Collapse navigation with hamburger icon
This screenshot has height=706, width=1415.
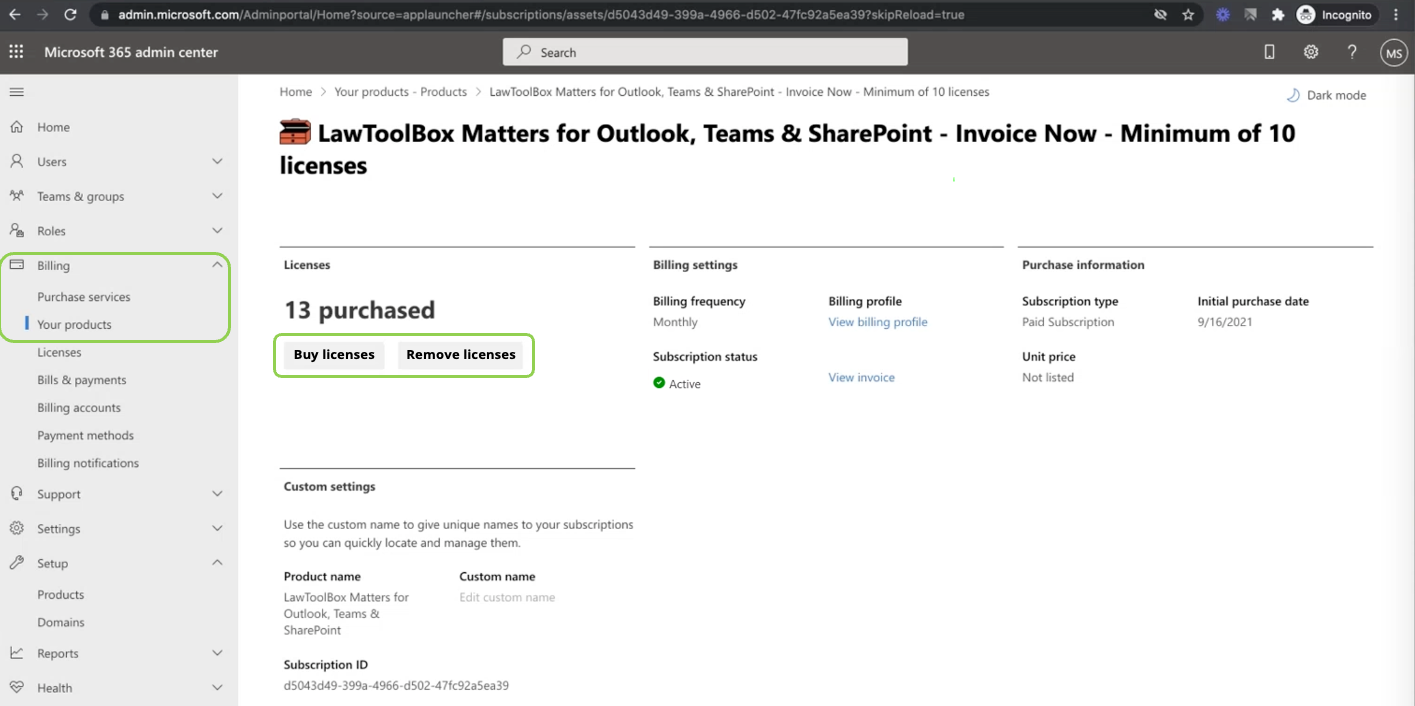click(x=16, y=92)
